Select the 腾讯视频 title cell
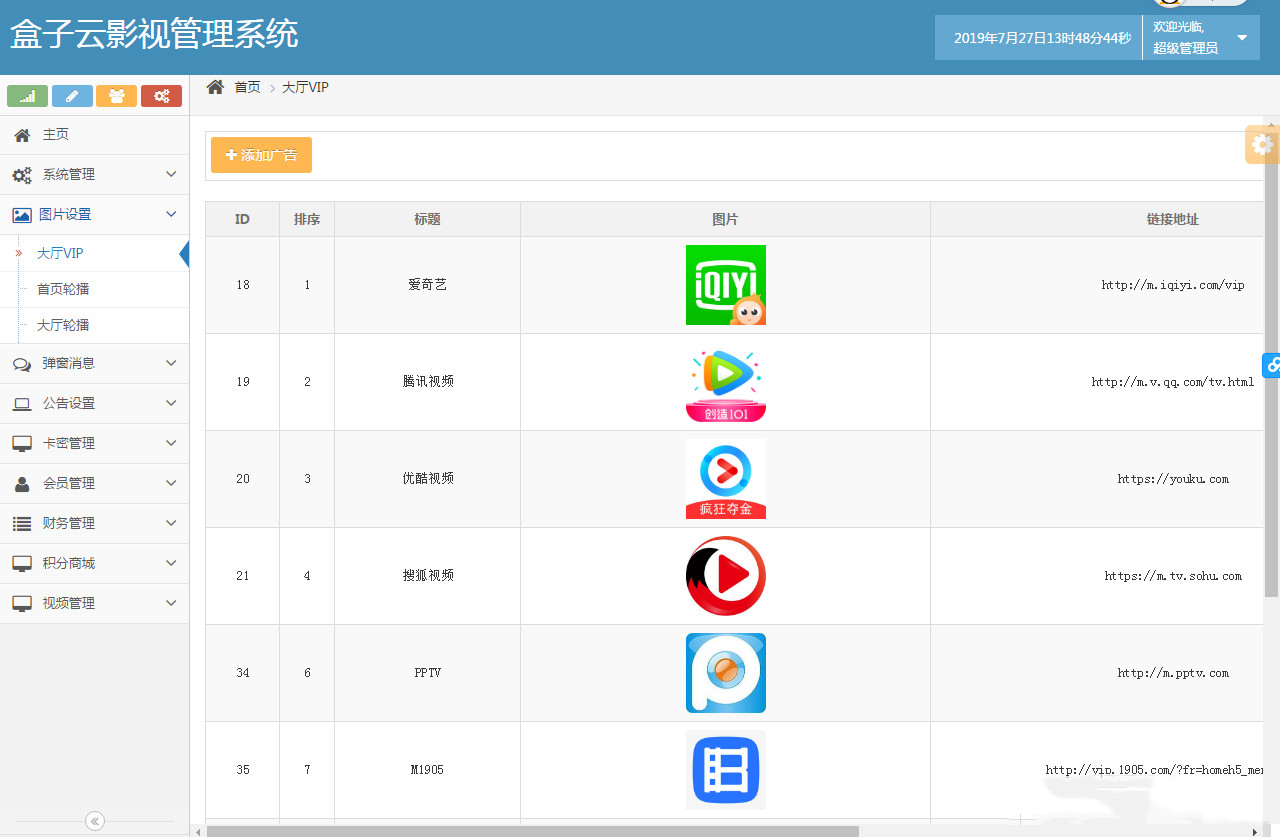 pyautogui.click(x=427, y=382)
